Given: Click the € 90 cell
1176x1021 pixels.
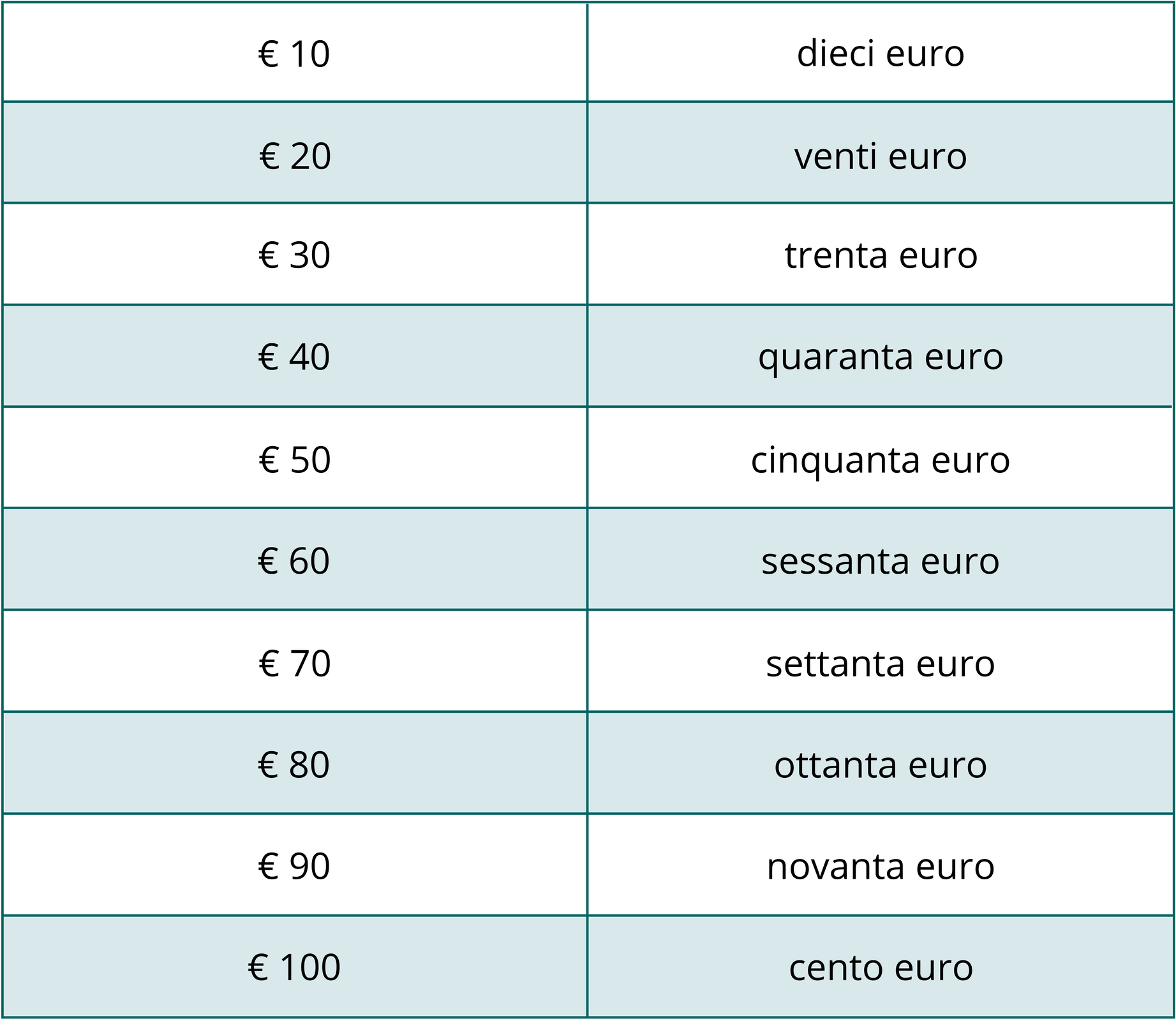Looking at the screenshot, I should tap(294, 866).
